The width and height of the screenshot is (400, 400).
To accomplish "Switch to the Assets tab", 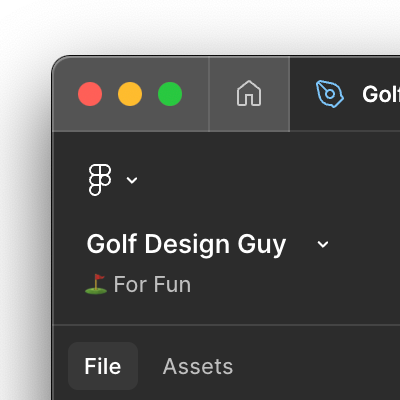I will point(198,366).
